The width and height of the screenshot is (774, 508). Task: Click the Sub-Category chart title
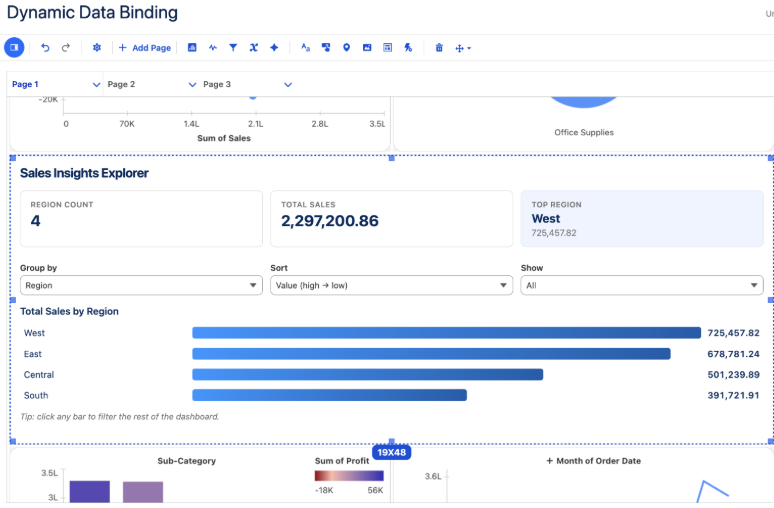coord(187,461)
